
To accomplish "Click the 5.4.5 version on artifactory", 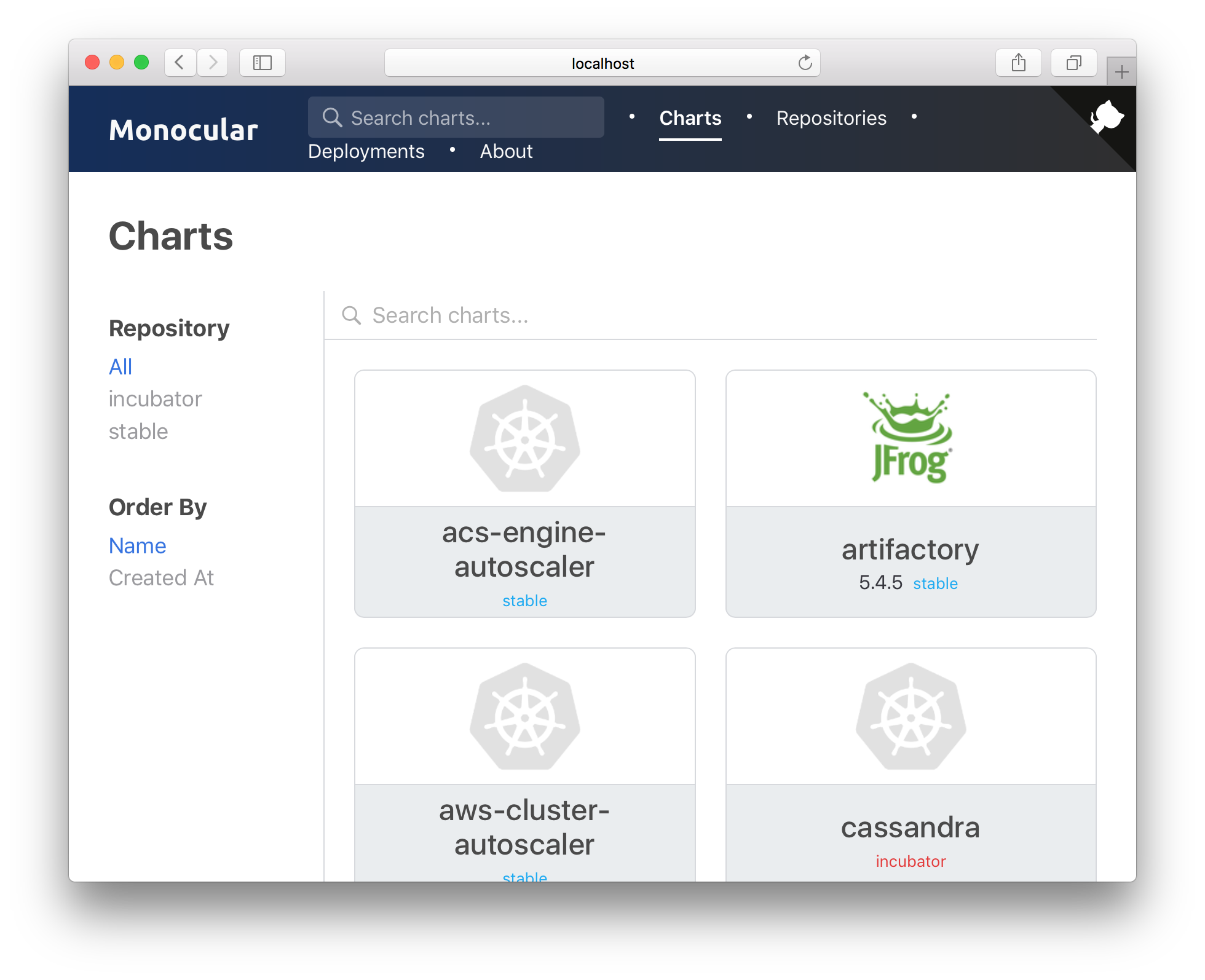I will 880,582.
